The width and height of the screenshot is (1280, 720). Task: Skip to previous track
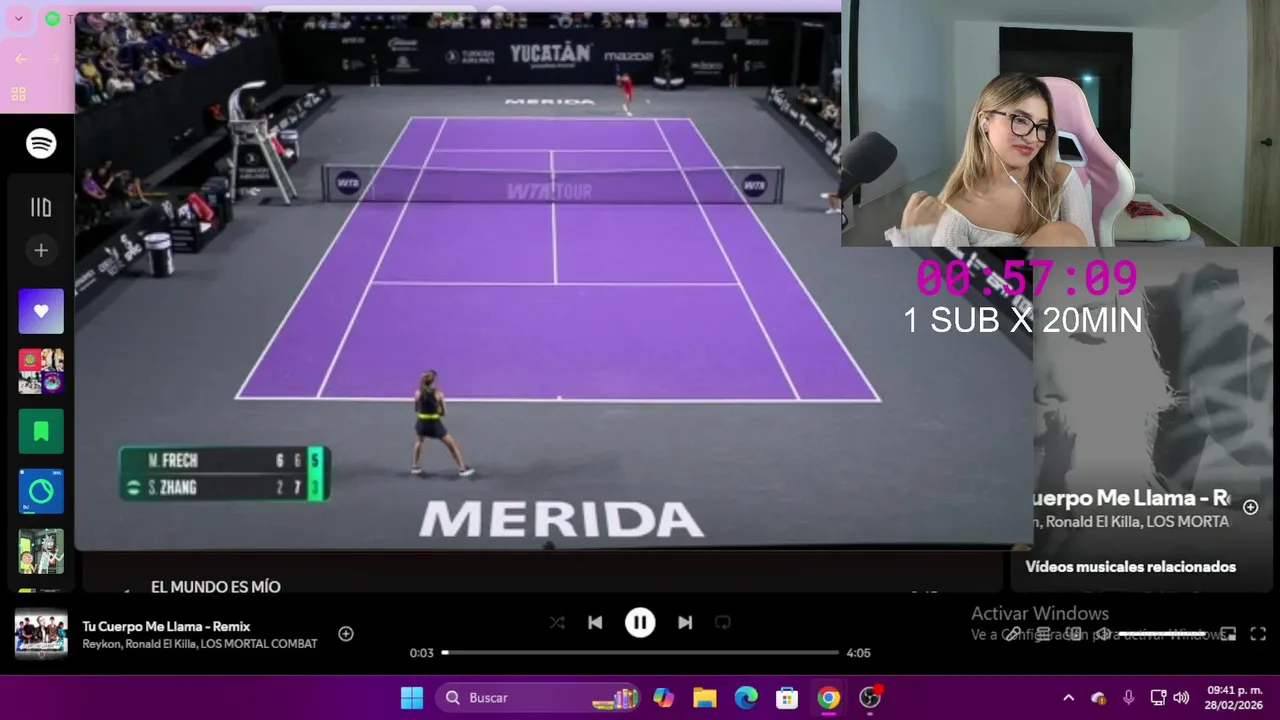click(x=595, y=623)
